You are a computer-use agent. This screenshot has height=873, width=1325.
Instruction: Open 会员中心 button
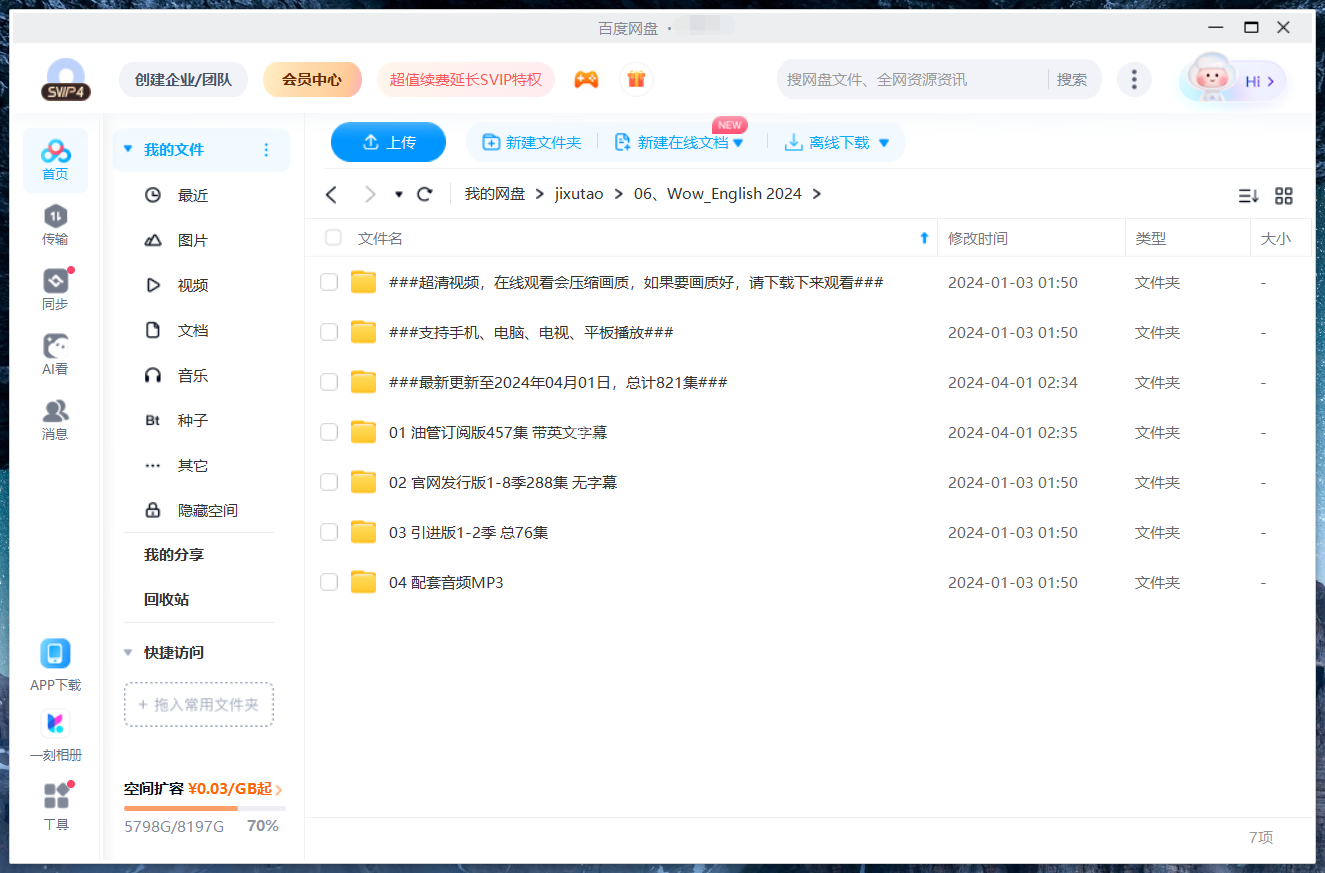tap(312, 79)
